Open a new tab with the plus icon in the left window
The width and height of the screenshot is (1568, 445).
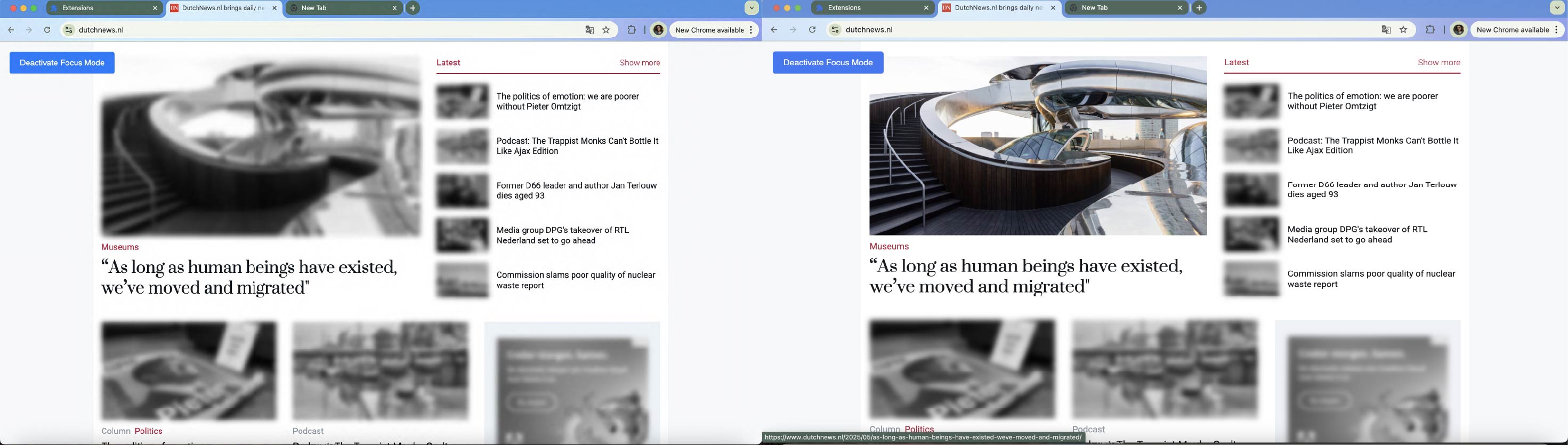(413, 8)
